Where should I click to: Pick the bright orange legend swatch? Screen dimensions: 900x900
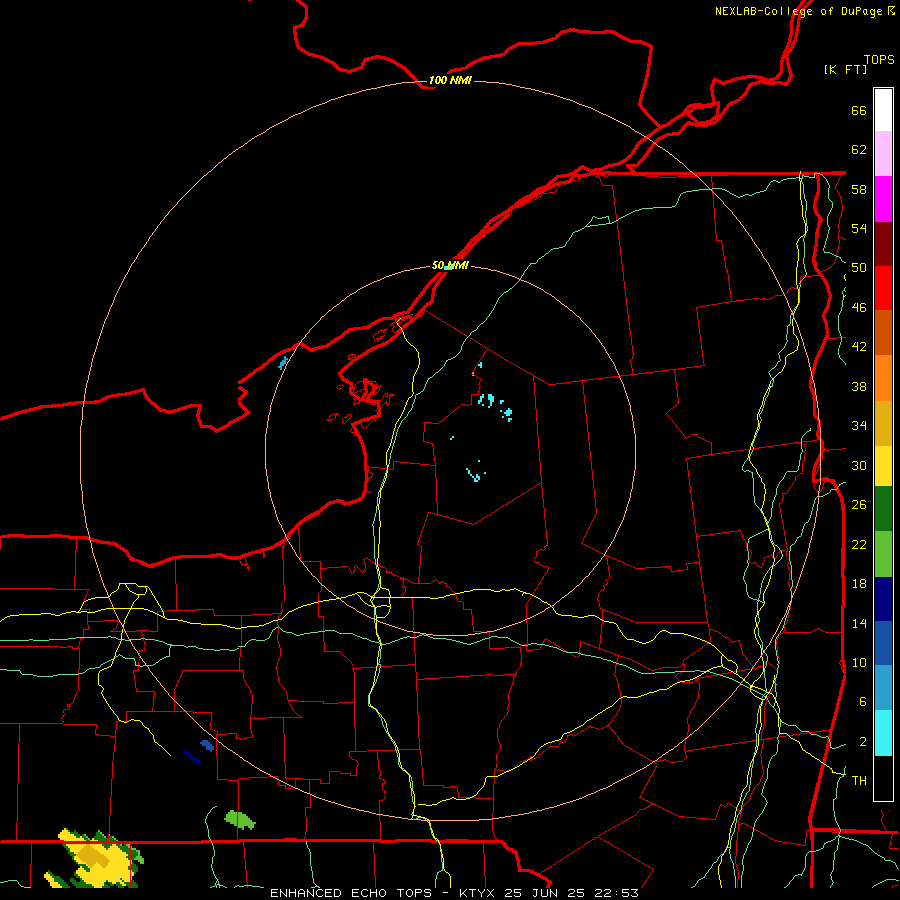(x=883, y=378)
